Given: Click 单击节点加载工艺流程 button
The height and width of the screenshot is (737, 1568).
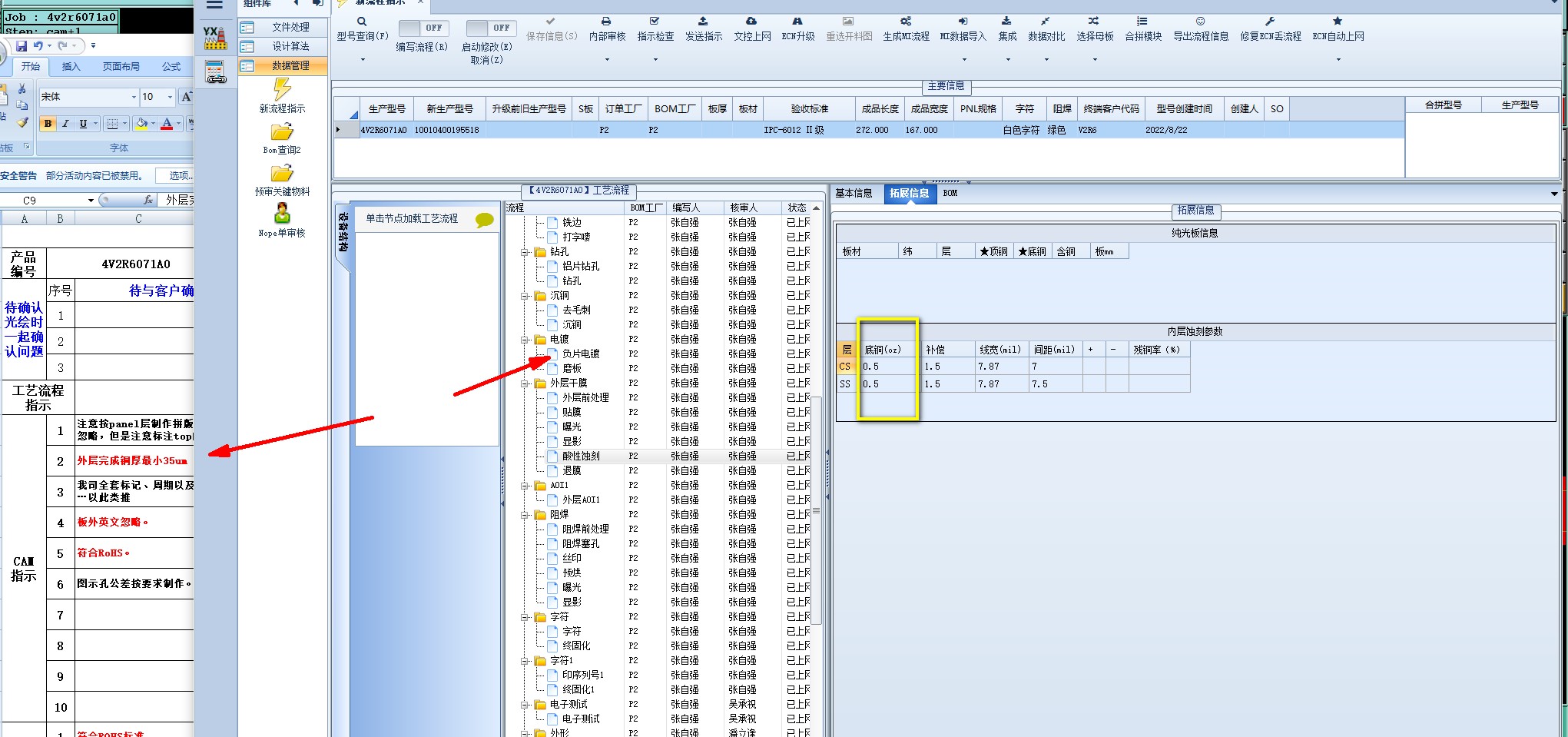Looking at the screenshot, I should pyautogui.click(x=428, y=220).
